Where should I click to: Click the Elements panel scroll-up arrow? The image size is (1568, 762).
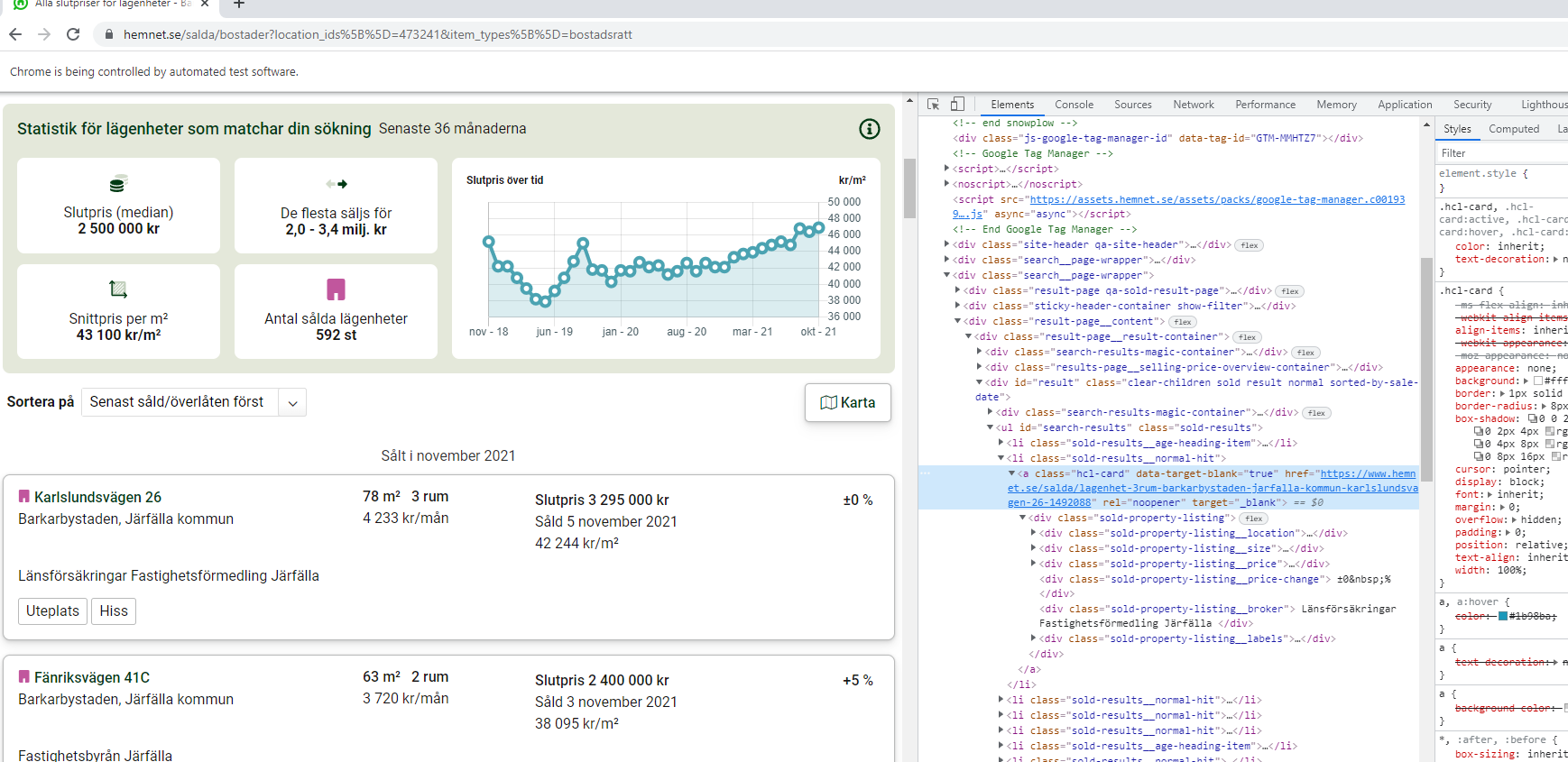click(1426, 124)
